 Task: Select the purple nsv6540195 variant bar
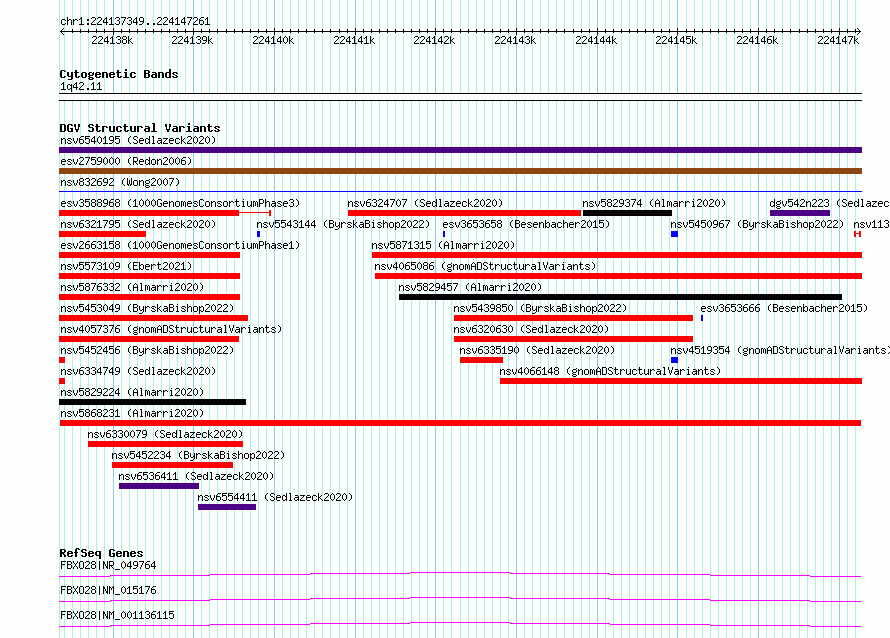click(x=460, y=150)
